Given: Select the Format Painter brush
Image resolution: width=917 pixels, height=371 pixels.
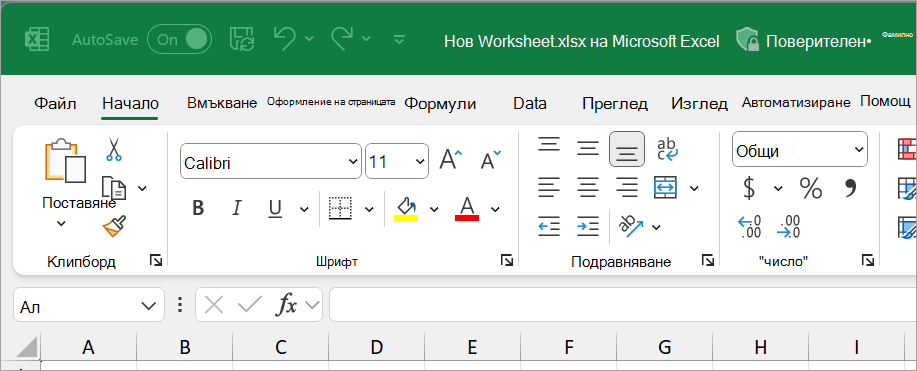Looking at the screenshot, I should click(x=114, y=226).
